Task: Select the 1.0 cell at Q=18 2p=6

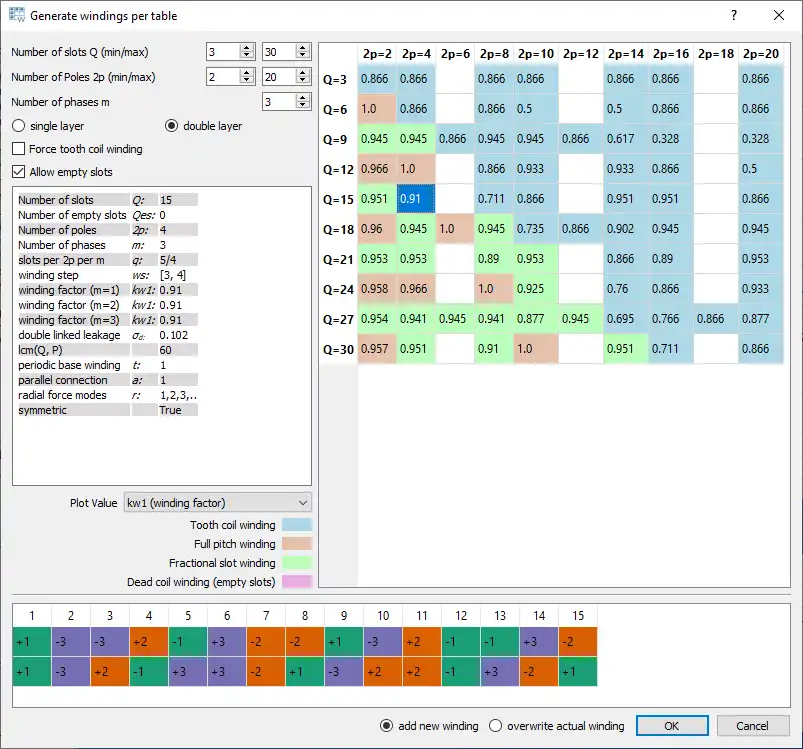Action: click(455, 228)
